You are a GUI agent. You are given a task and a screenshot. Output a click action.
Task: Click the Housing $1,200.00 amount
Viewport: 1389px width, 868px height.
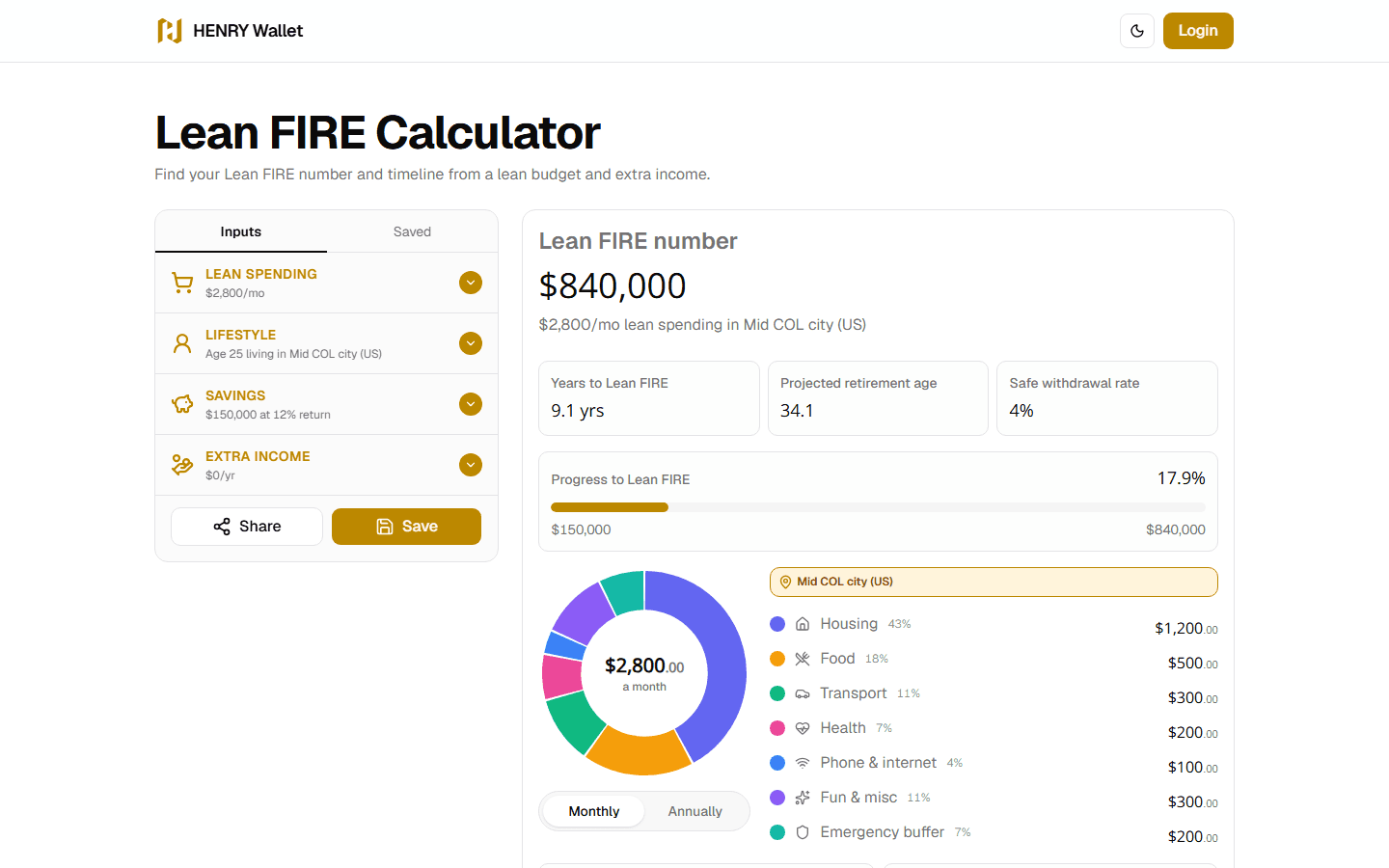click(x=1186, y=629)
